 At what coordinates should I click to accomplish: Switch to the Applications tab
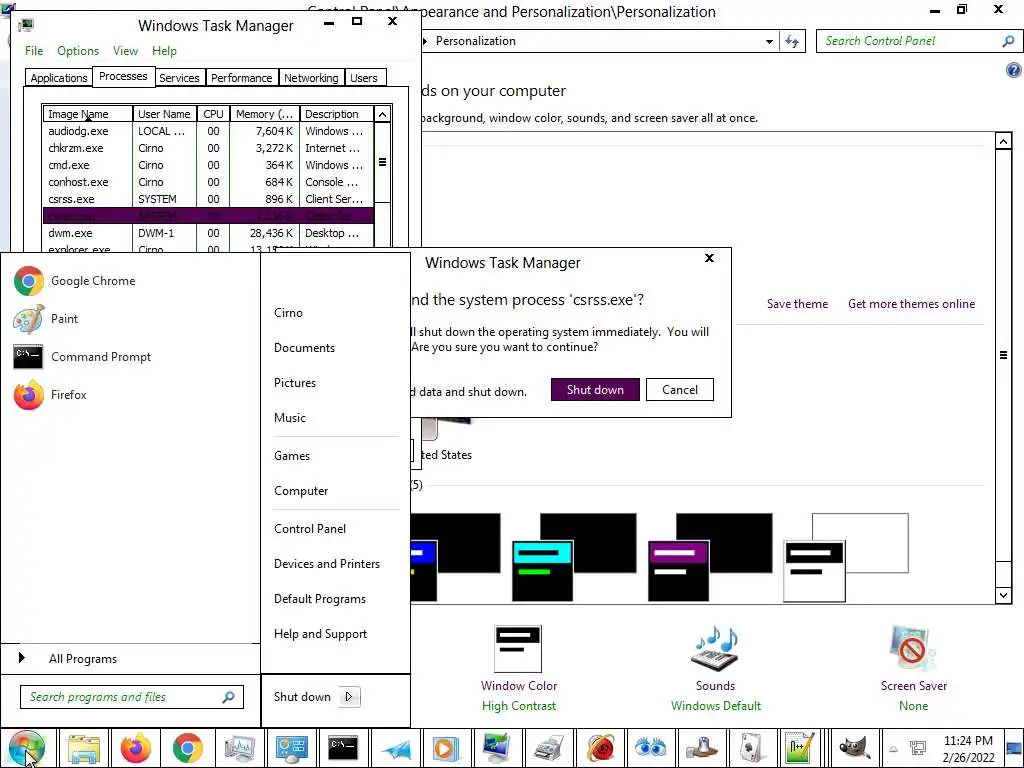click(59, 78)
